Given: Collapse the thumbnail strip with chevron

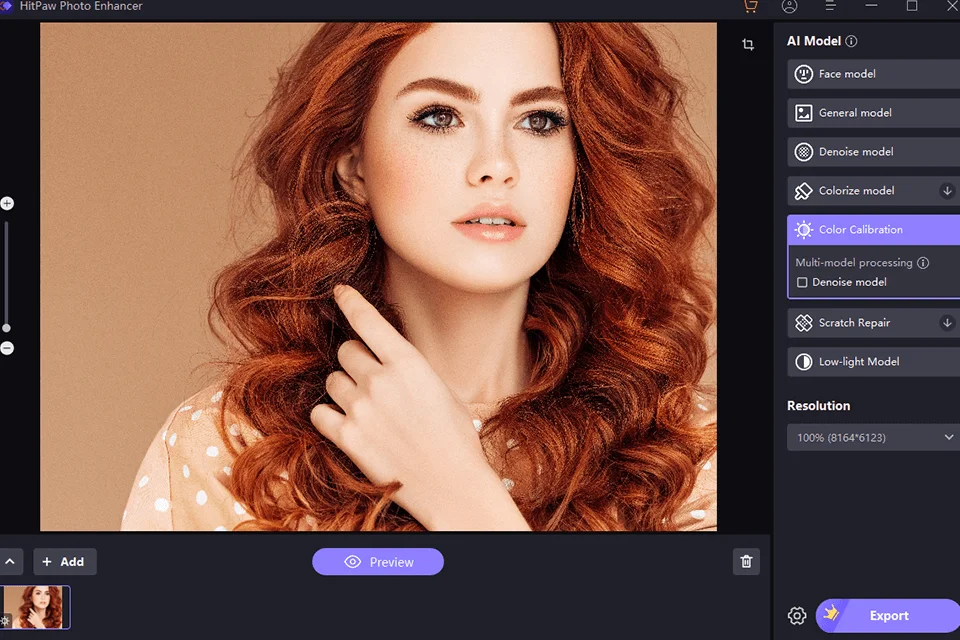Looking at the screenshot, I should tap(8, 562).
